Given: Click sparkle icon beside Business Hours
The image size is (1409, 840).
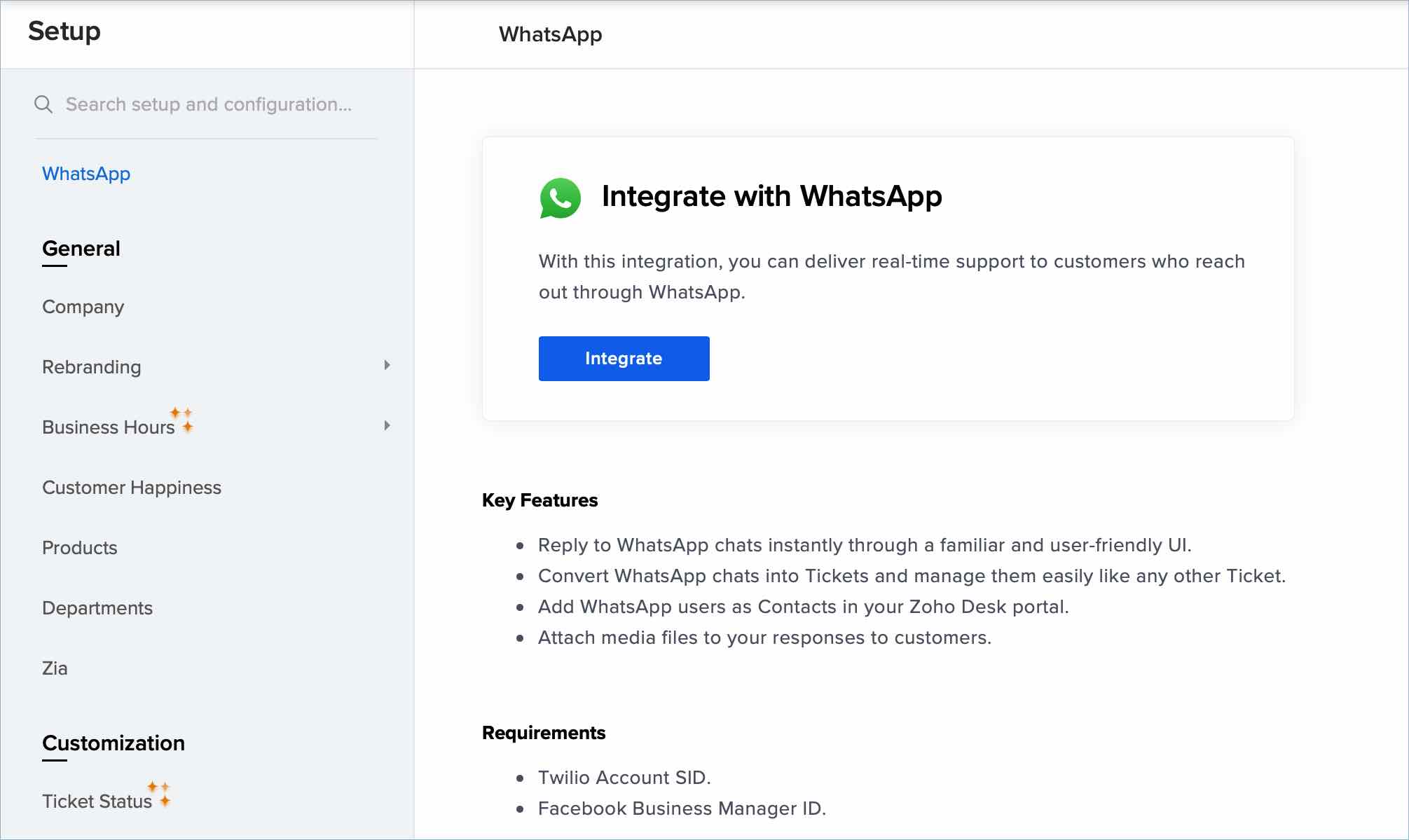Looking at the screenshot, I should (182, 419).
